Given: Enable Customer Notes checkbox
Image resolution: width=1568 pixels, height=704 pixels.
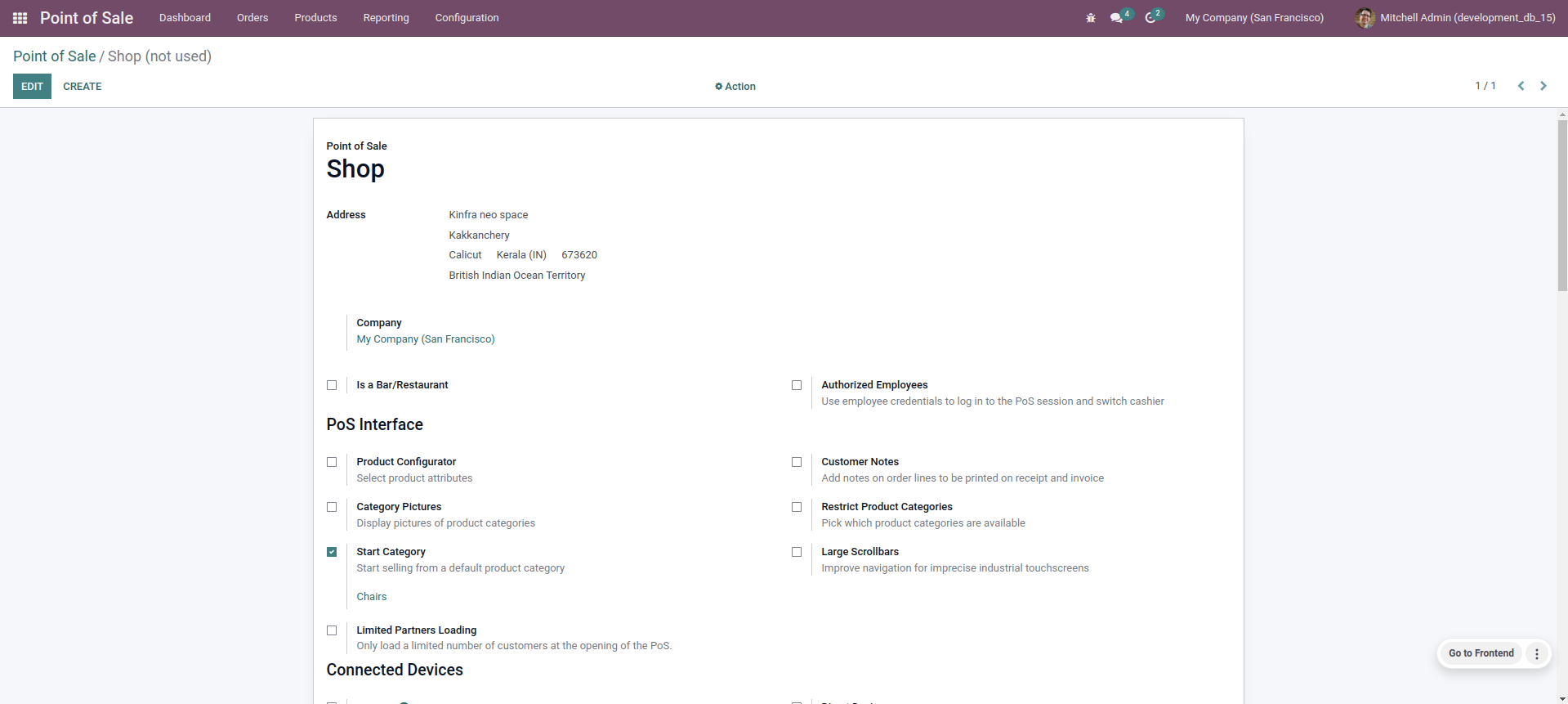Looking at the screenshot, I should pos(797,462).
